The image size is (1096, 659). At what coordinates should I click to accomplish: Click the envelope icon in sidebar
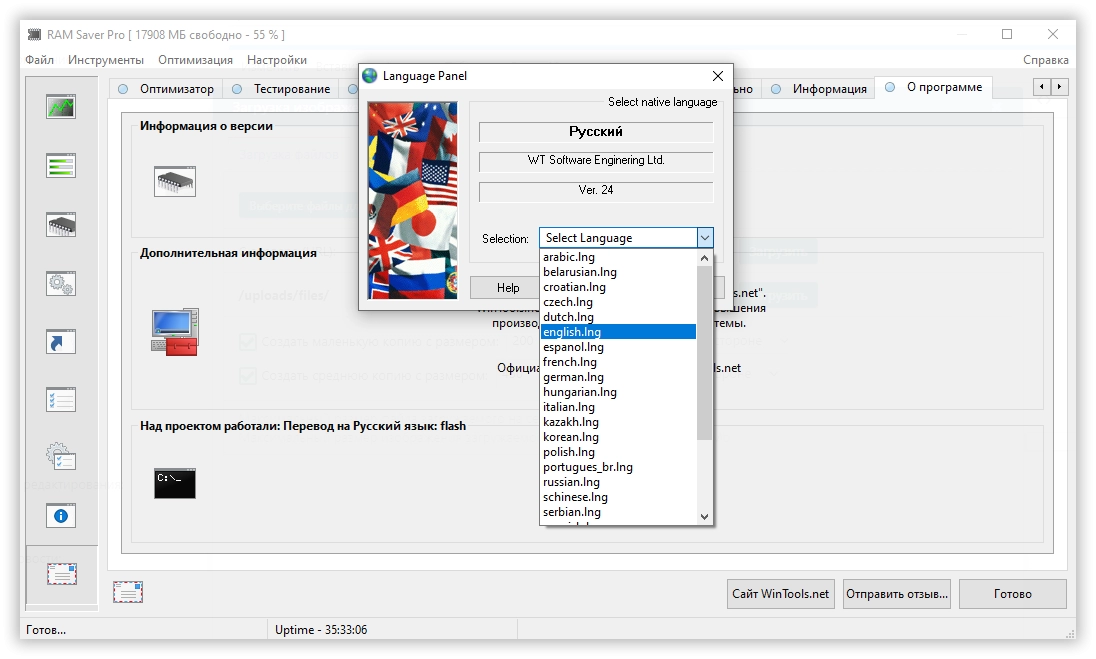[x=62, y=574]
